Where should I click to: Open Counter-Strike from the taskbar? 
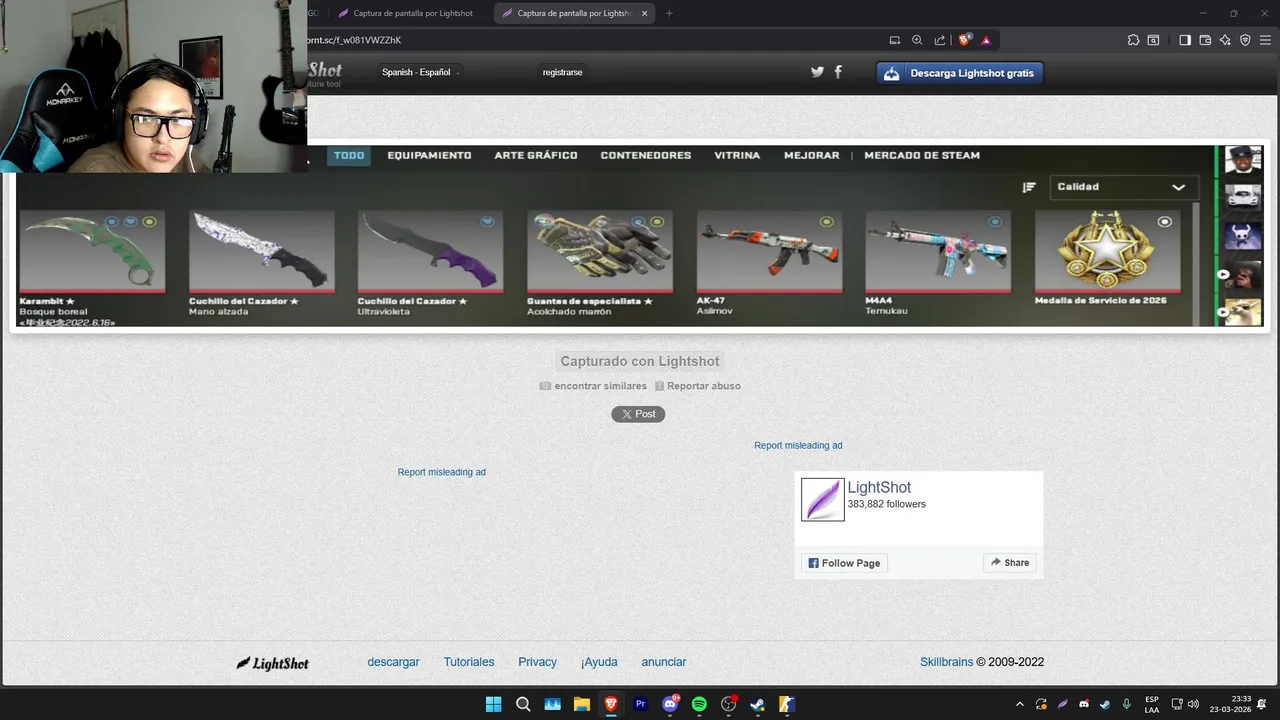click(x=787, y=704)
